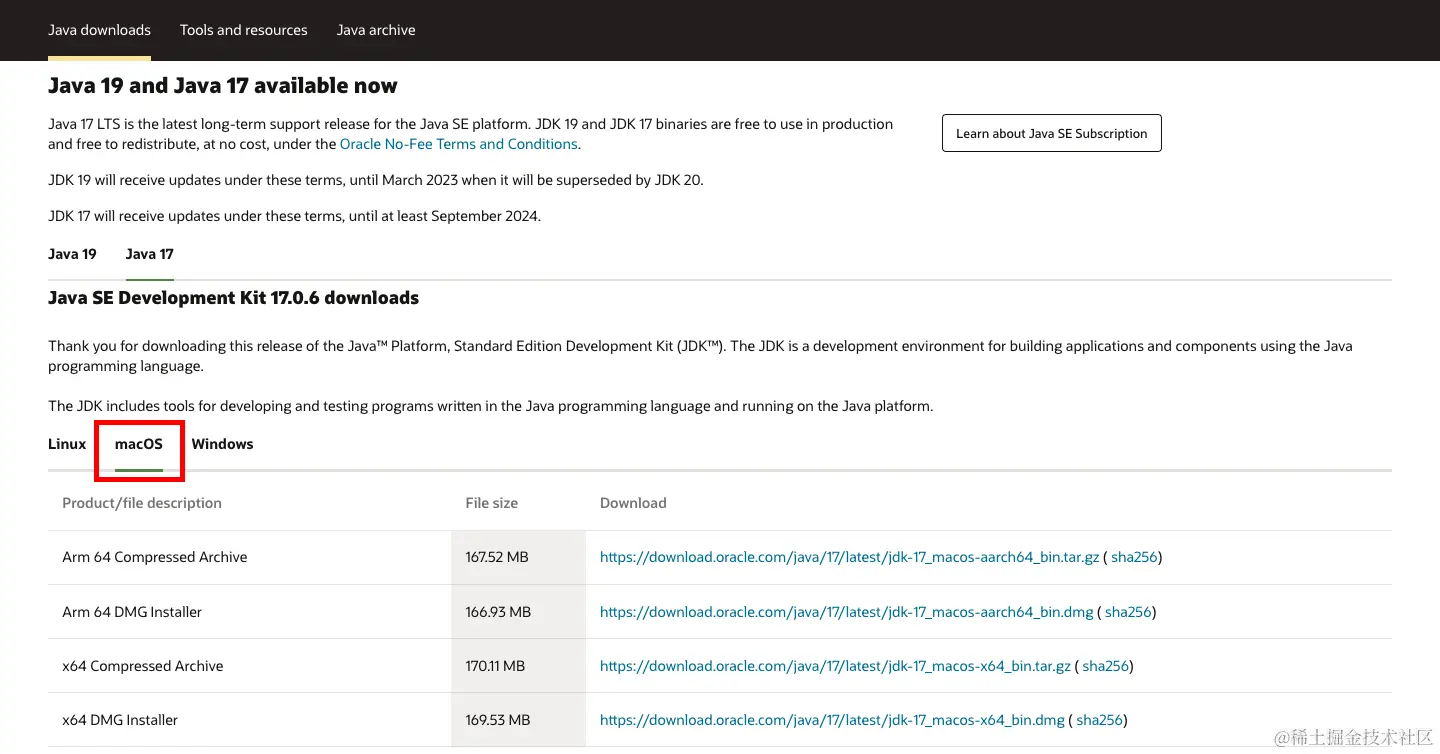Image resolution: width=1440 pixels, height=754 pixels.
Task: Select the Java 17 tab
Action: [150, 254]
